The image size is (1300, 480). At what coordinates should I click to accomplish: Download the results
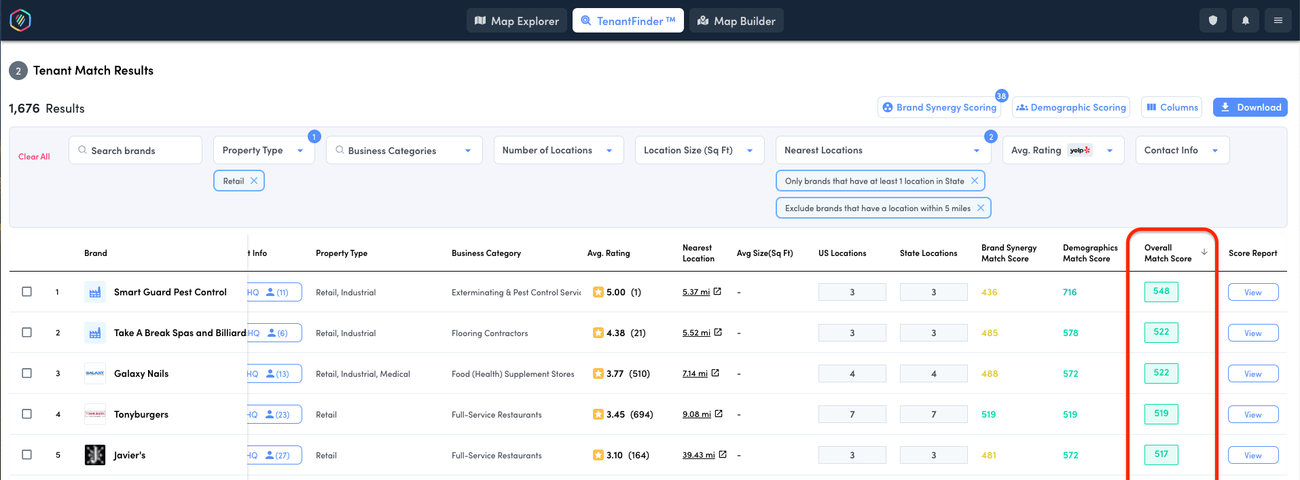click(1250, 107)
